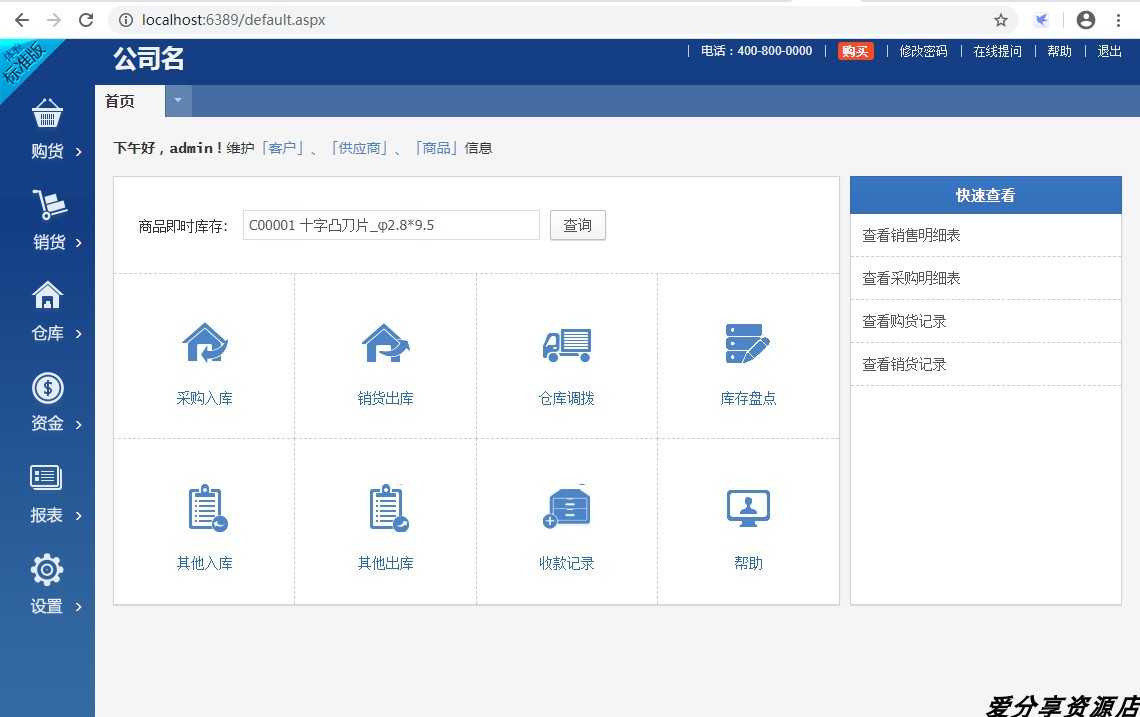This screenshot has height=717, width=1140.
Task: Expand the 设置 menu chevron
Action: point(79,606)
